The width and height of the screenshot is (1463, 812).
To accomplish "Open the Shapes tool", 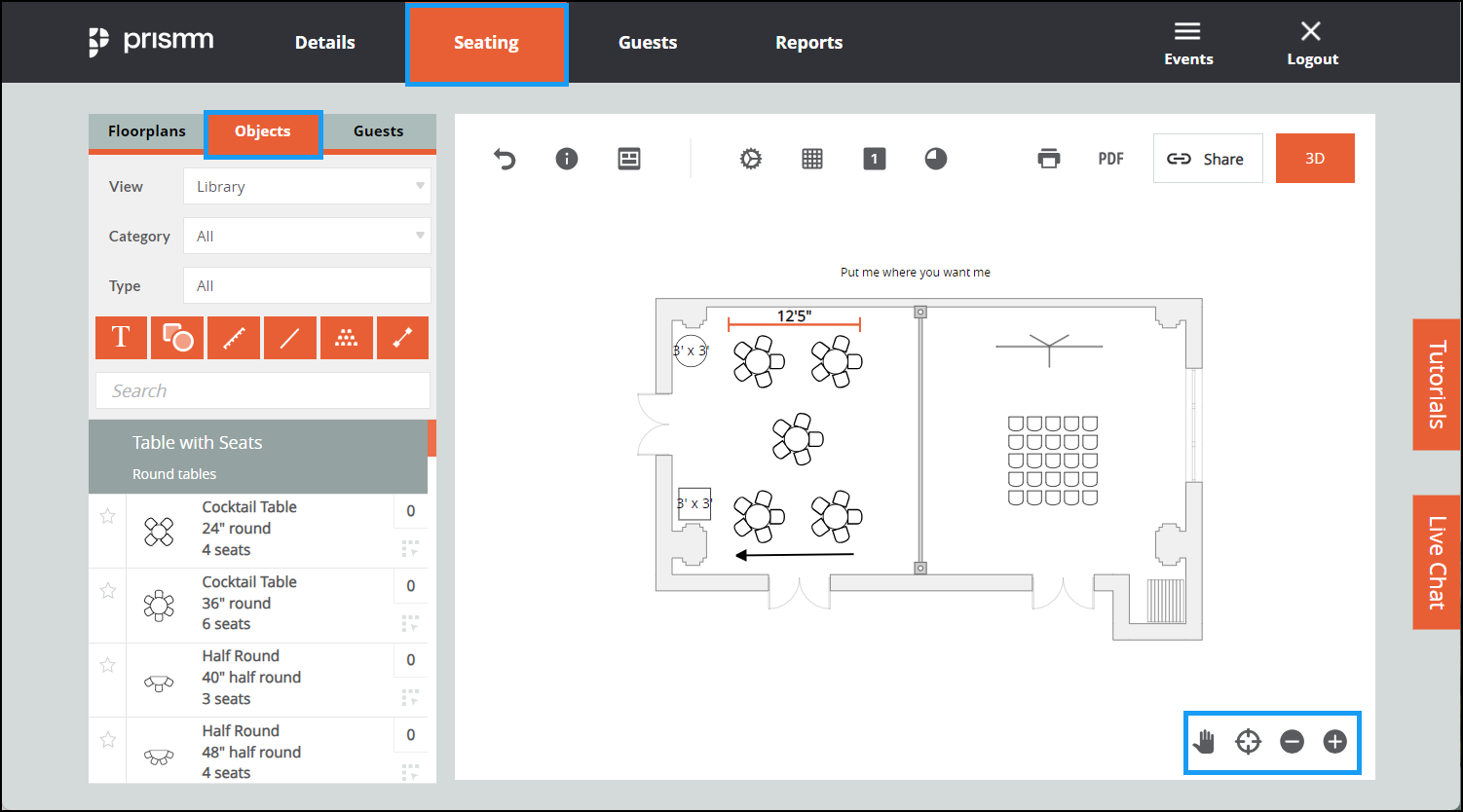I will click(x=177, y=337).
